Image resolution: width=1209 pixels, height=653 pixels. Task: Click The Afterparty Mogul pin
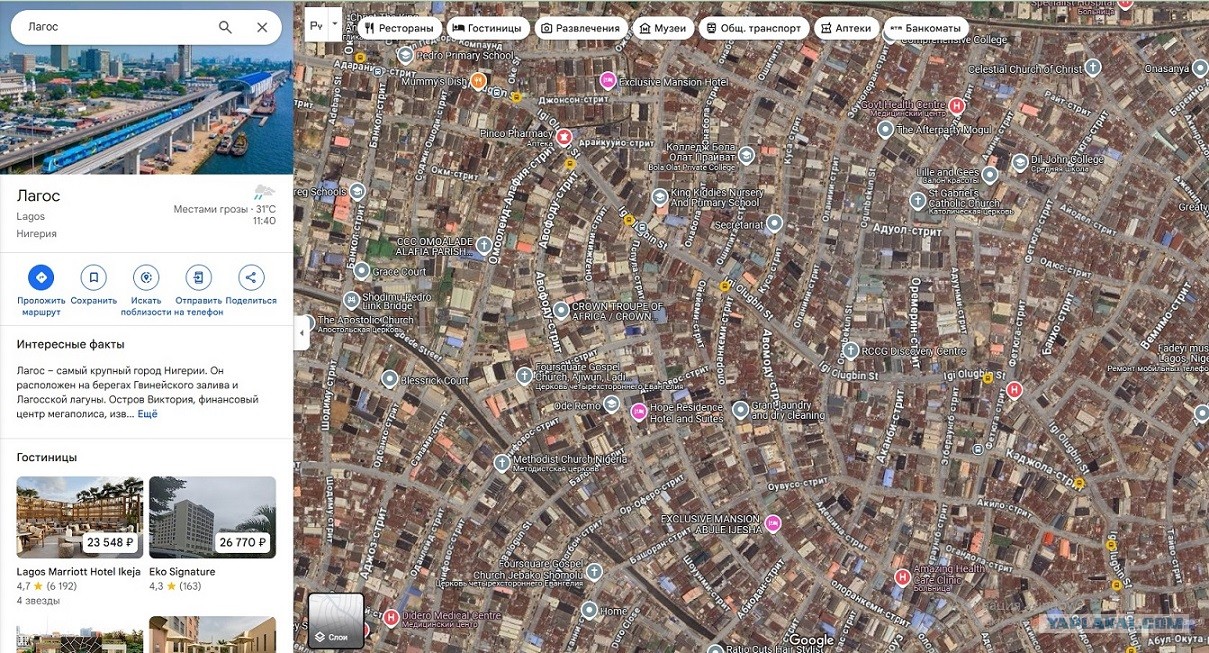coord(885,129)
